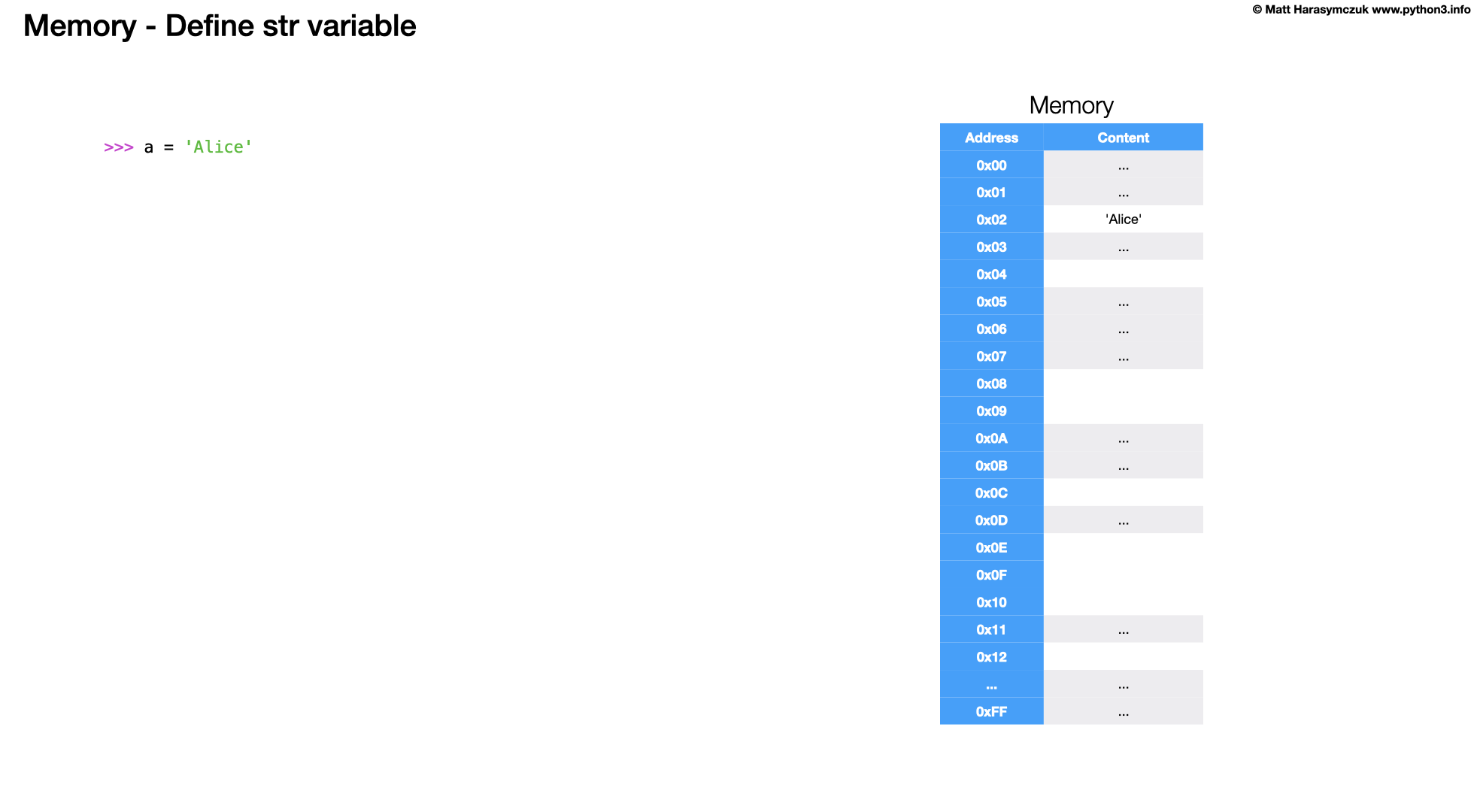Click address cell 0xFF
Image resolution: width=1474 pixels, height=812 pixels.
click(991, 711)
